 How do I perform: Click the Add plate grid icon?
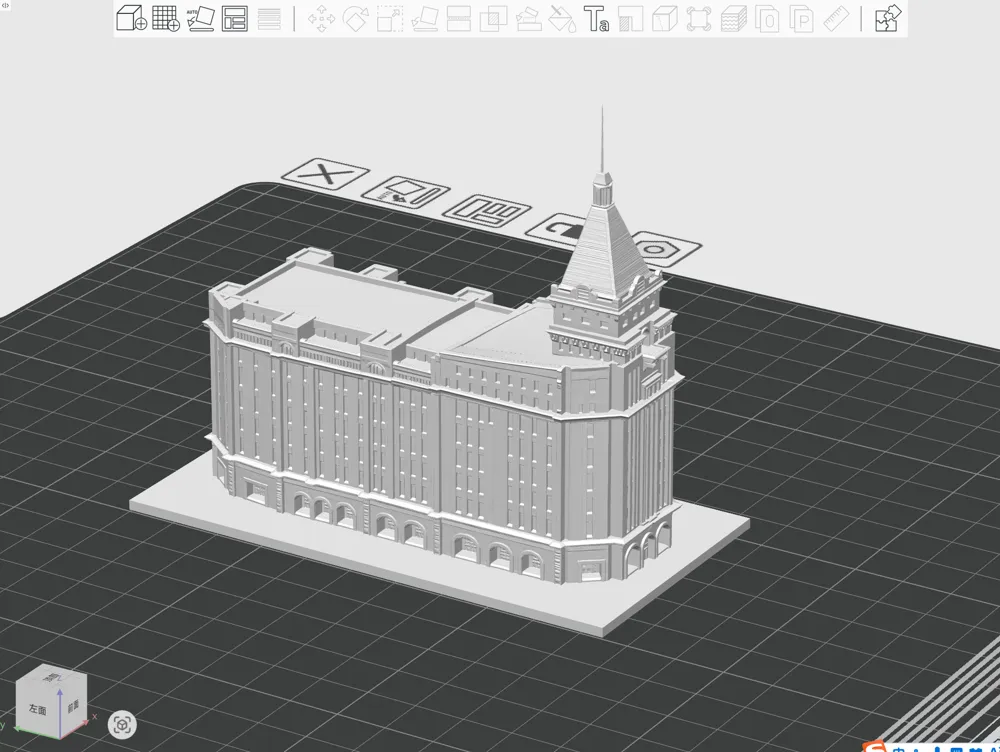pyautogui.click(x=166, y=18)
